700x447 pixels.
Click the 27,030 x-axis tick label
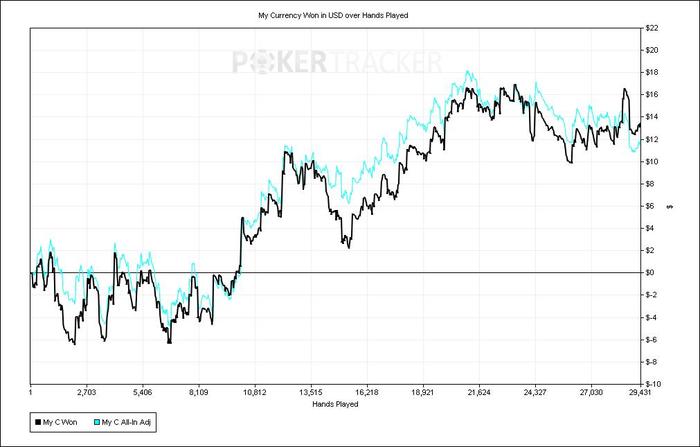tap(592, 393)
